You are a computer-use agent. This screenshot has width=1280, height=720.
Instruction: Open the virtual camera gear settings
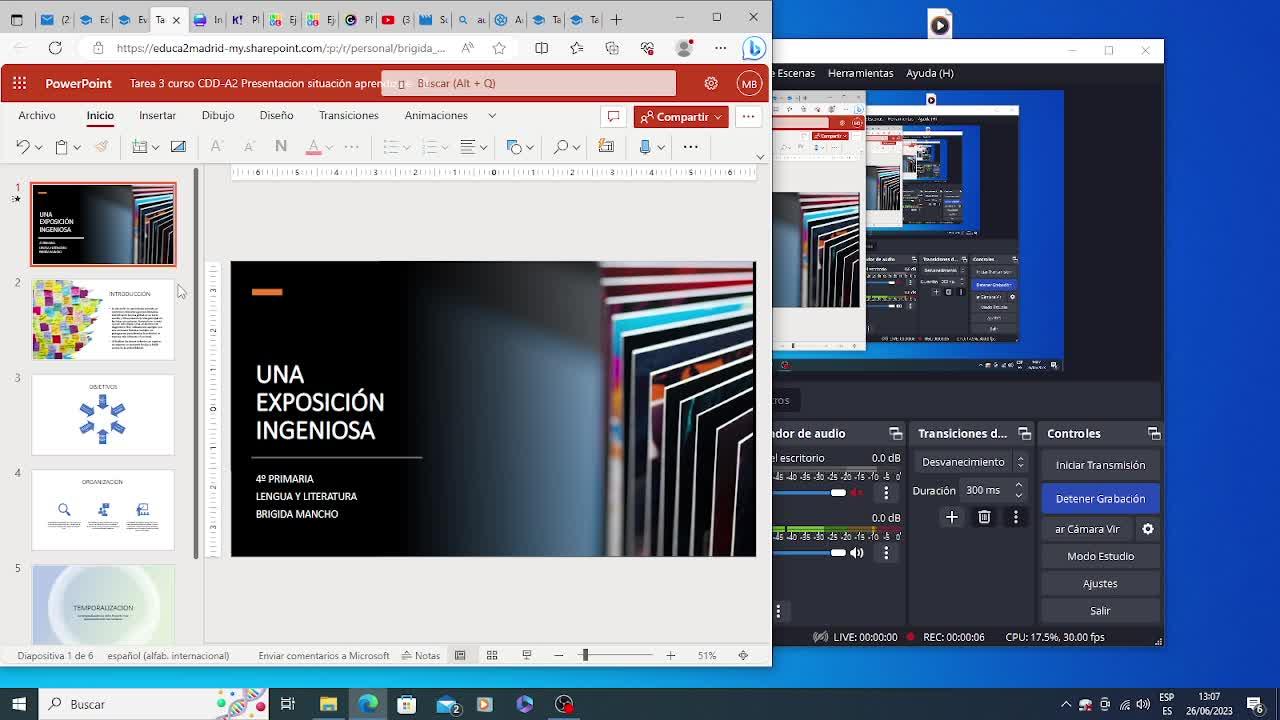[1148, 529]
